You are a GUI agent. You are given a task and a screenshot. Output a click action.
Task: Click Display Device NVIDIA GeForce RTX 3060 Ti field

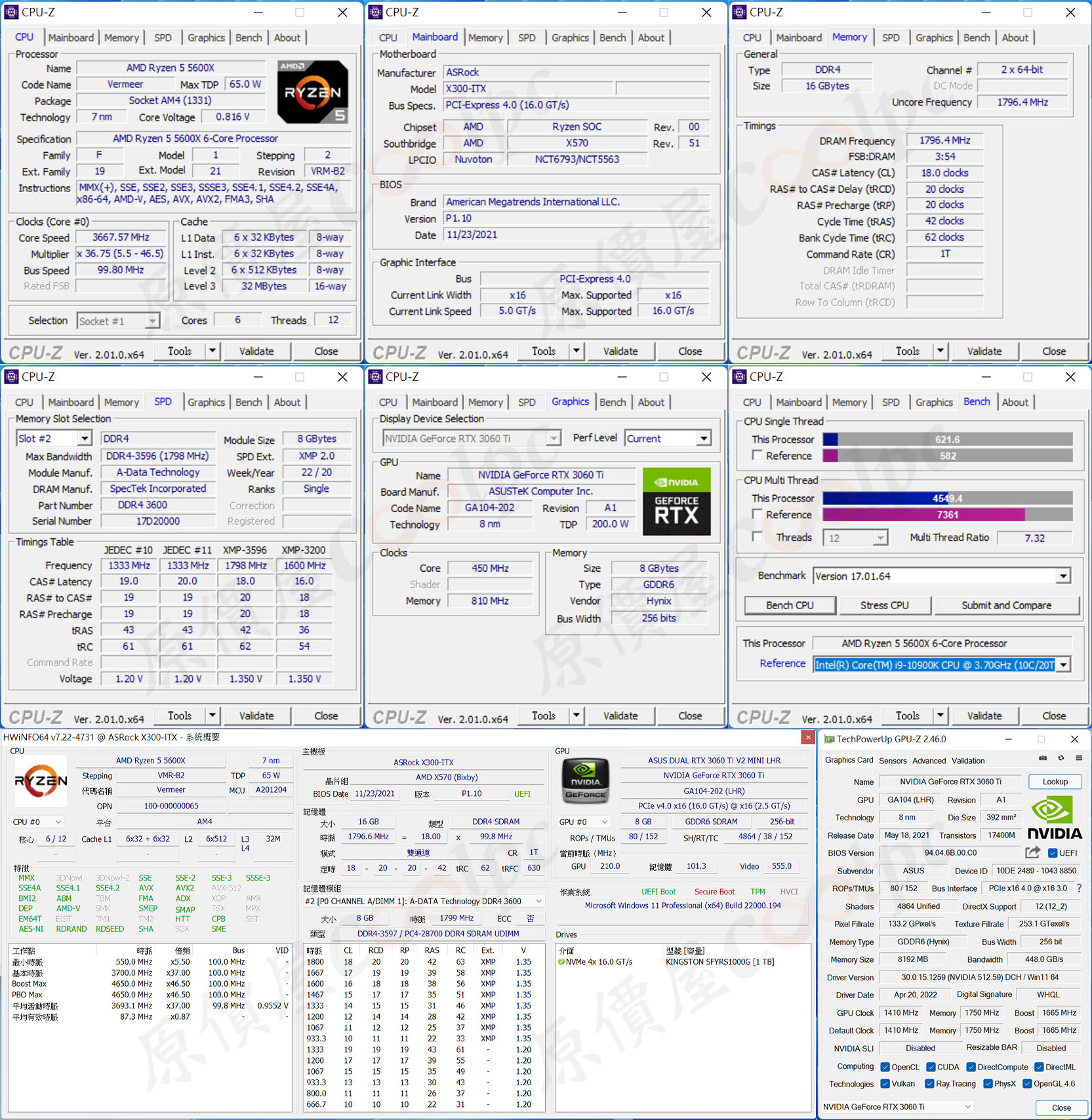[x=472, y=438]
